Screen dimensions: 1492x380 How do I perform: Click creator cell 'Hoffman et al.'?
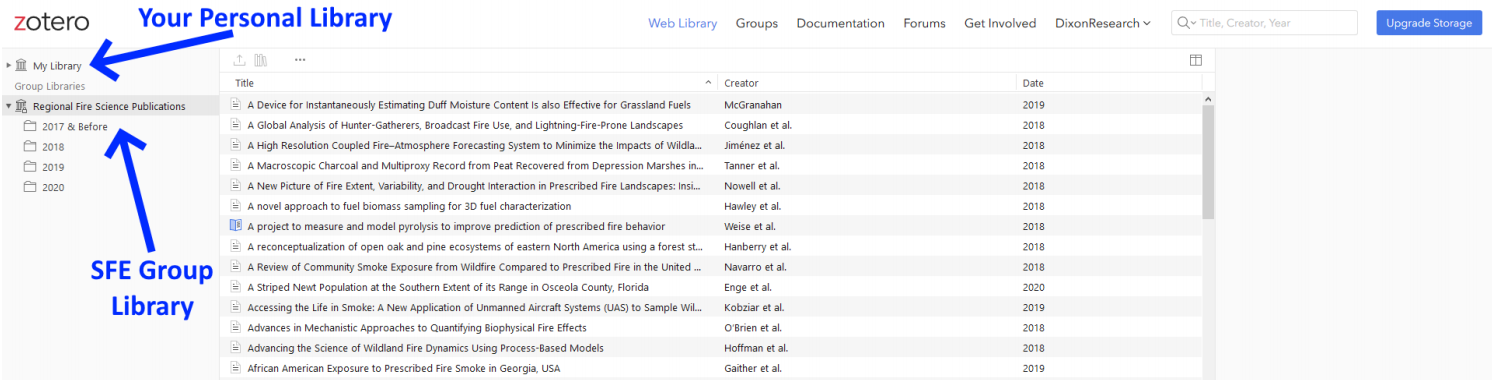point(756,348)
